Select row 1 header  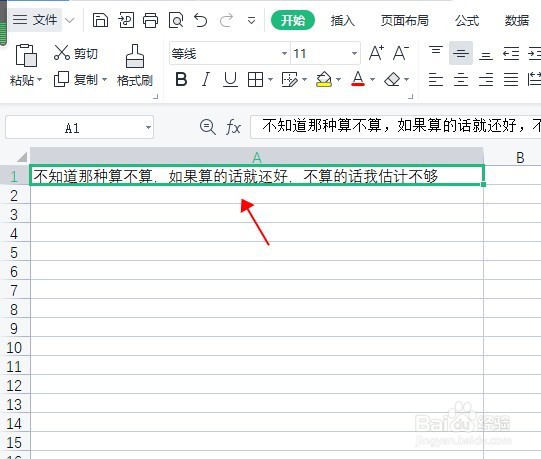click(14, 176)
